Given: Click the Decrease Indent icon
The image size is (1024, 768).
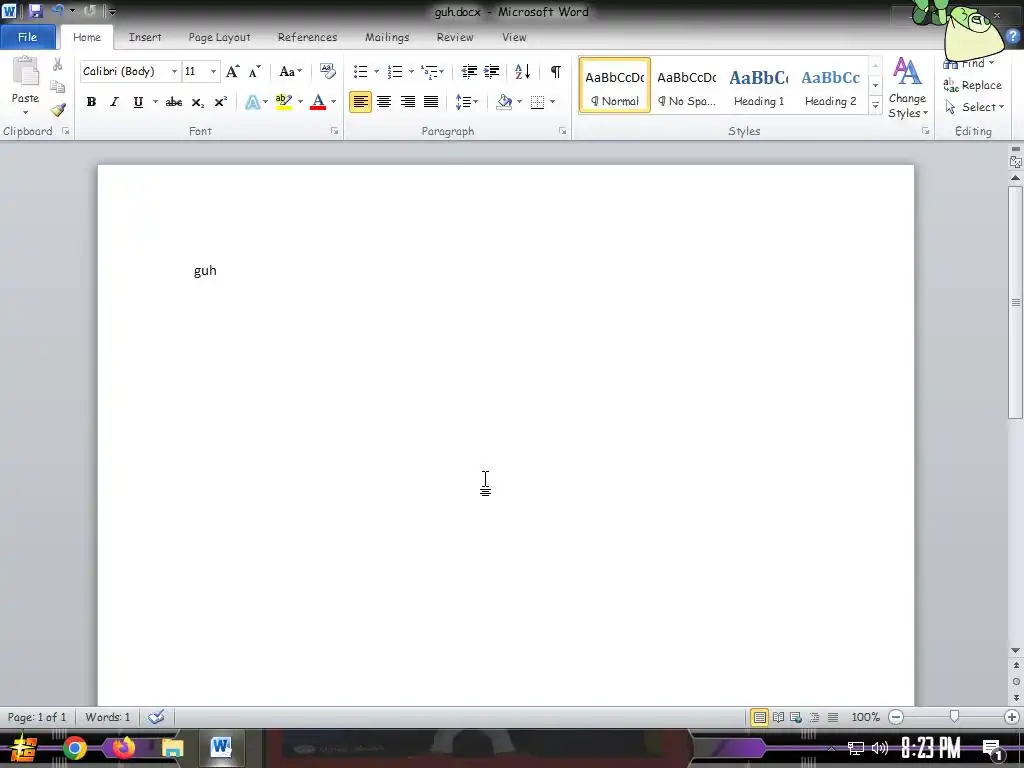Looking at the screenshot, I should point(469,71).
